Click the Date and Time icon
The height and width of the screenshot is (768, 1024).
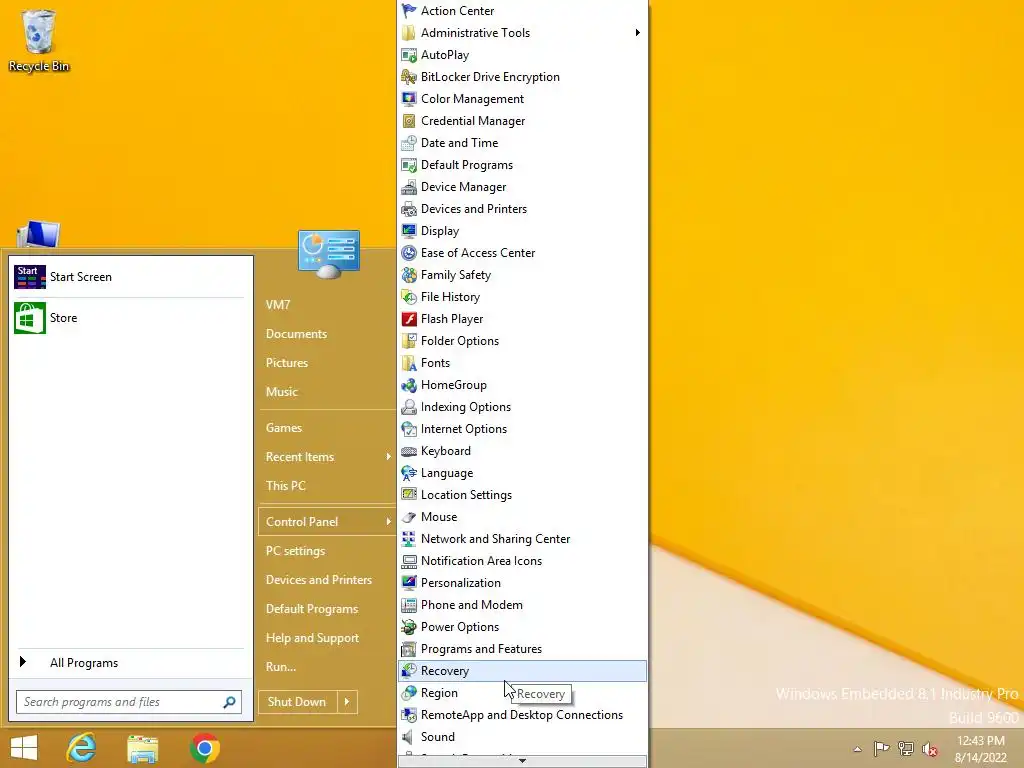tap(409, 143)
